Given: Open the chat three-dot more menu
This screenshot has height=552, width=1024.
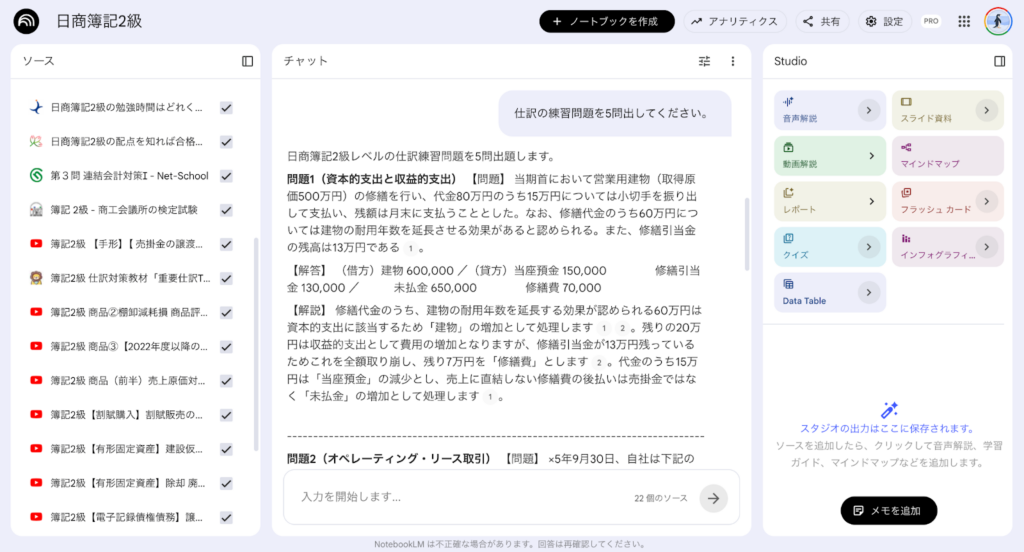Looking at the screenshot, I should pos(733,61).
